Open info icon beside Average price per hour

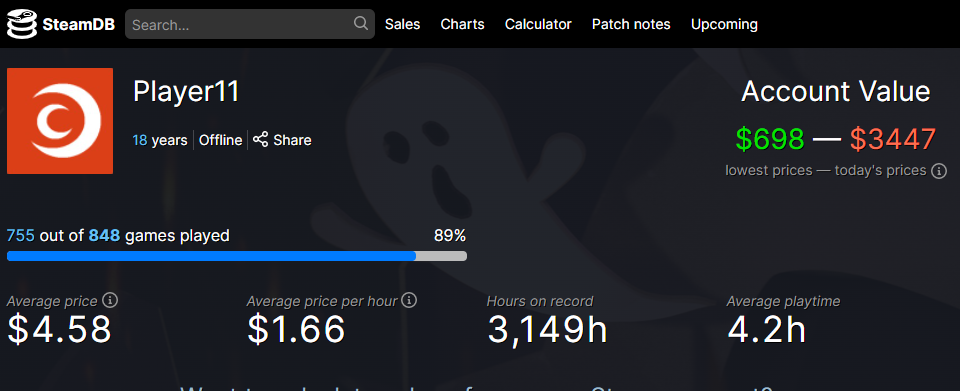pos(410,300)
